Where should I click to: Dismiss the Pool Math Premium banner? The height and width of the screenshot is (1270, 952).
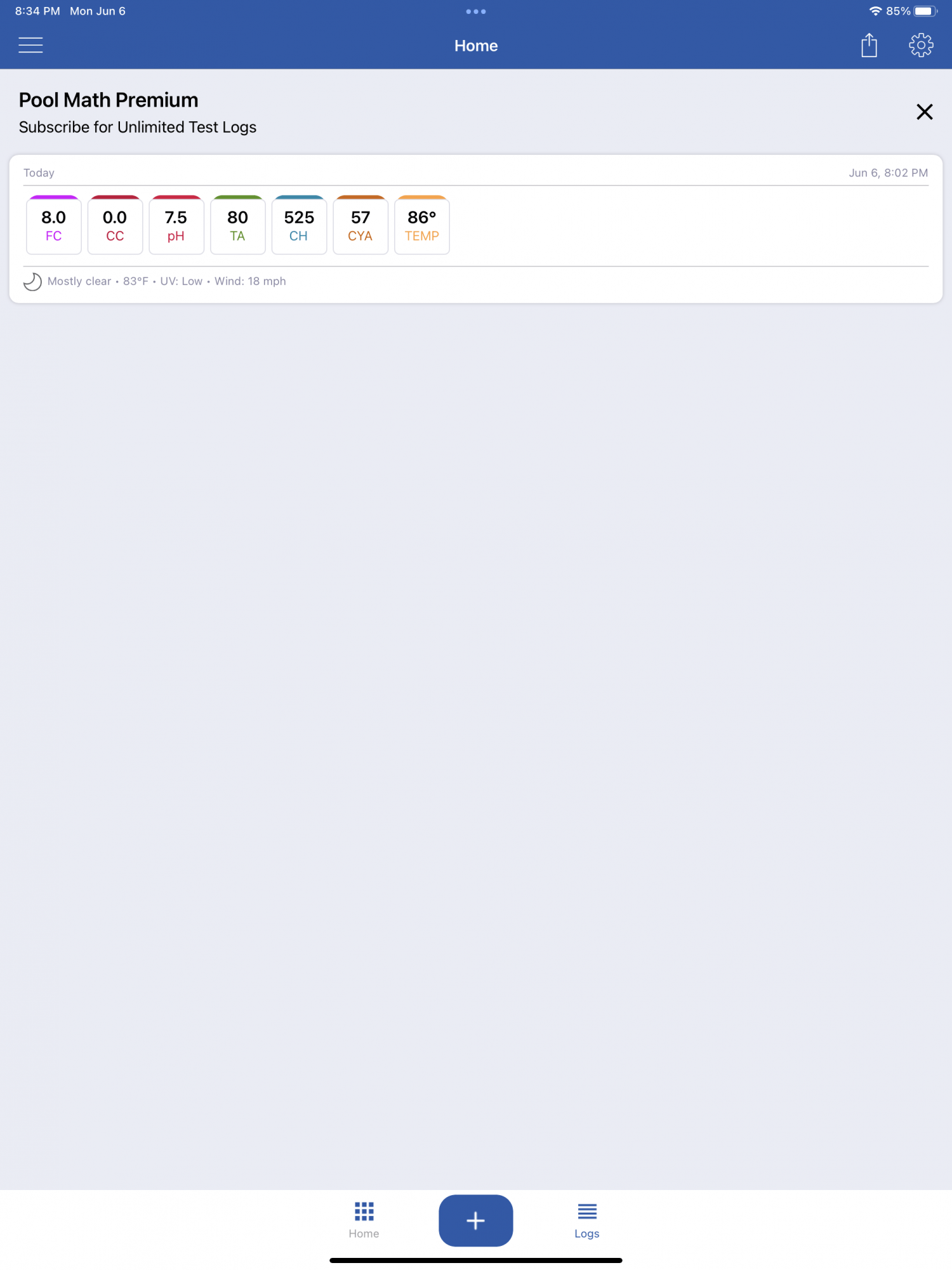(x=924, y=112)
